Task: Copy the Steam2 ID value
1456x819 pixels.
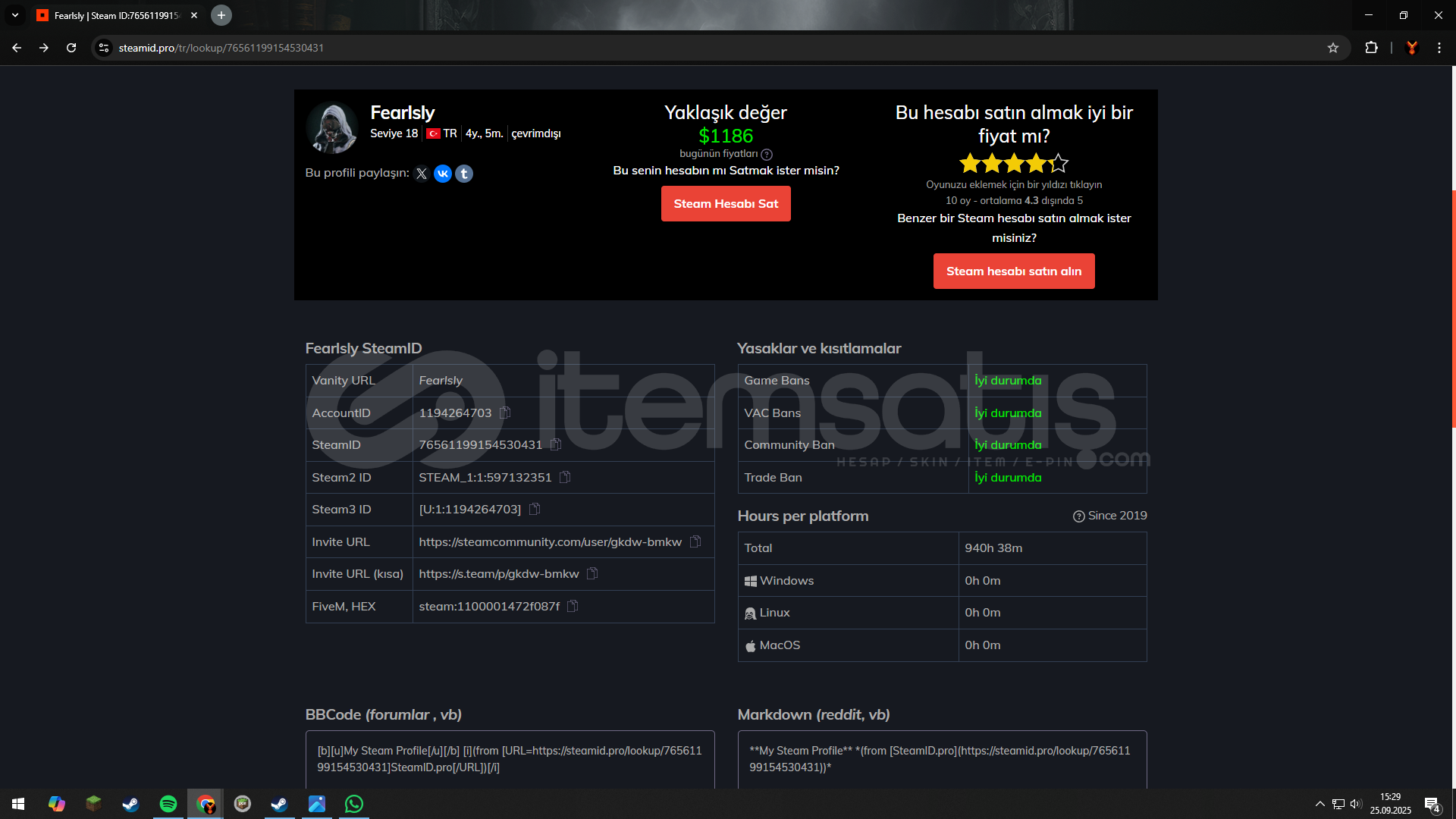Action: pos(565,477)
